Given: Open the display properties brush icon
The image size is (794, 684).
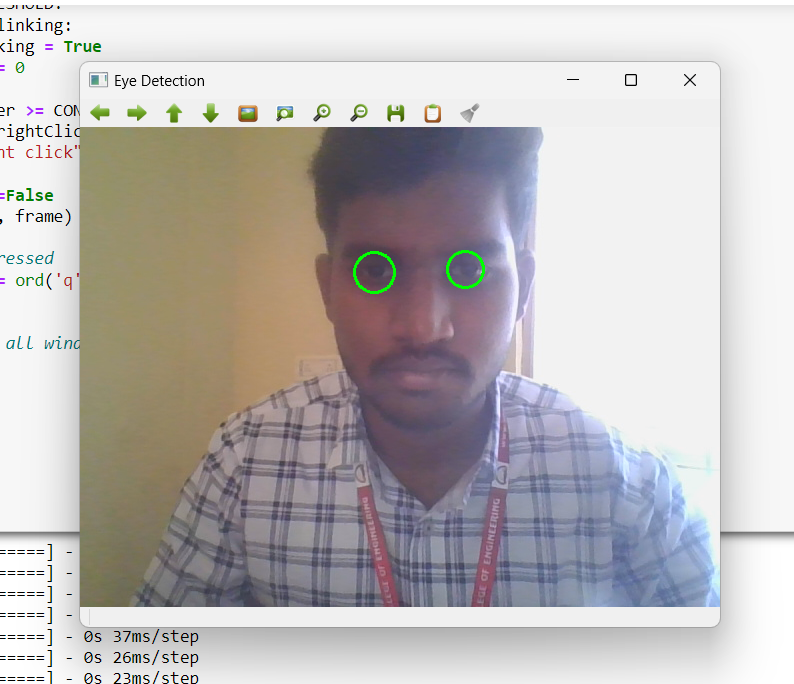Looking at the screenshot, I should (x=469, y=113).
